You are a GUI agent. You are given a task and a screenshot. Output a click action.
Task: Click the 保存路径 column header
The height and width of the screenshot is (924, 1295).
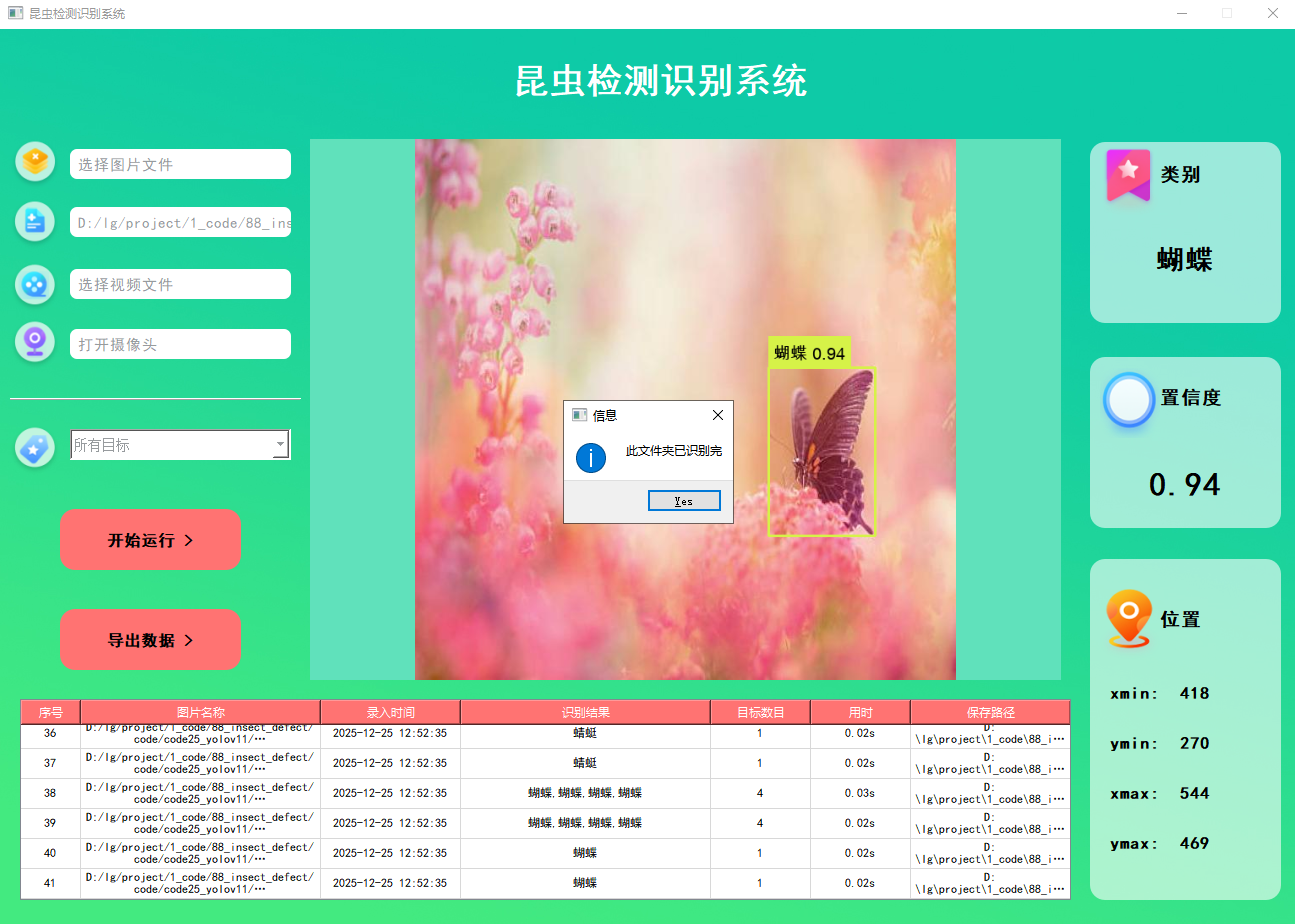point(991,712)
